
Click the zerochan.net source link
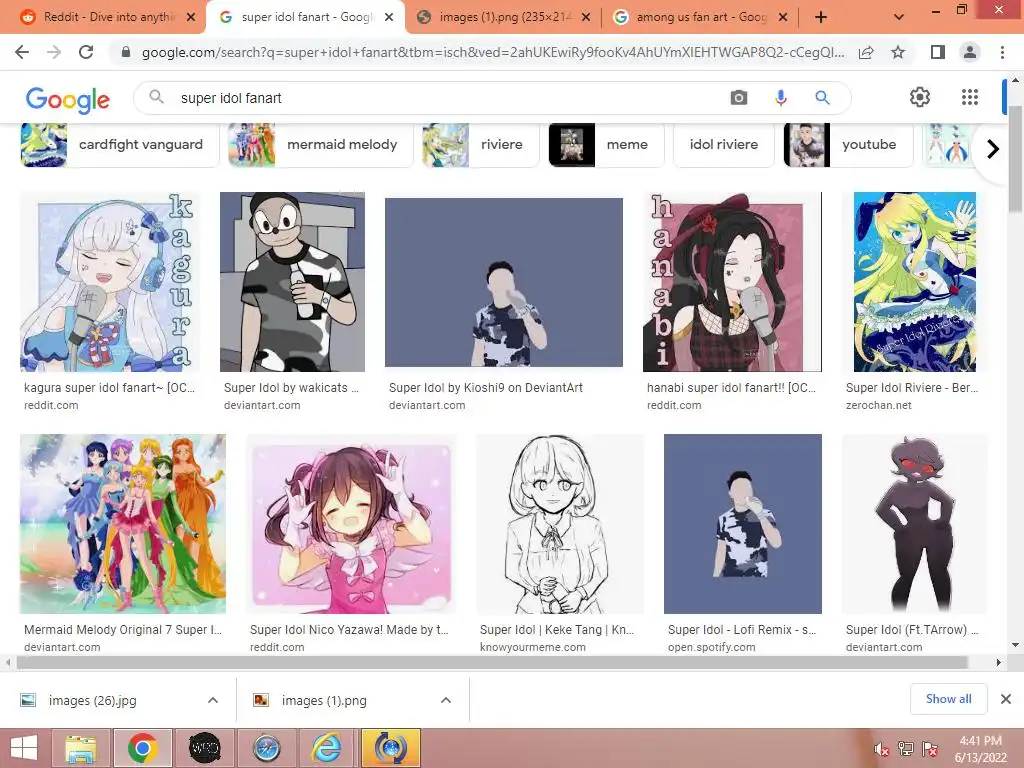click(x=878, y=405)
